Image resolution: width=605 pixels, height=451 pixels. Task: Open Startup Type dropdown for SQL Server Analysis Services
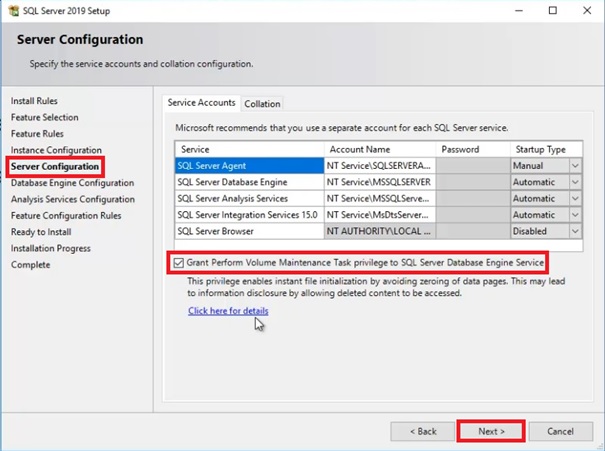(575, 198)
